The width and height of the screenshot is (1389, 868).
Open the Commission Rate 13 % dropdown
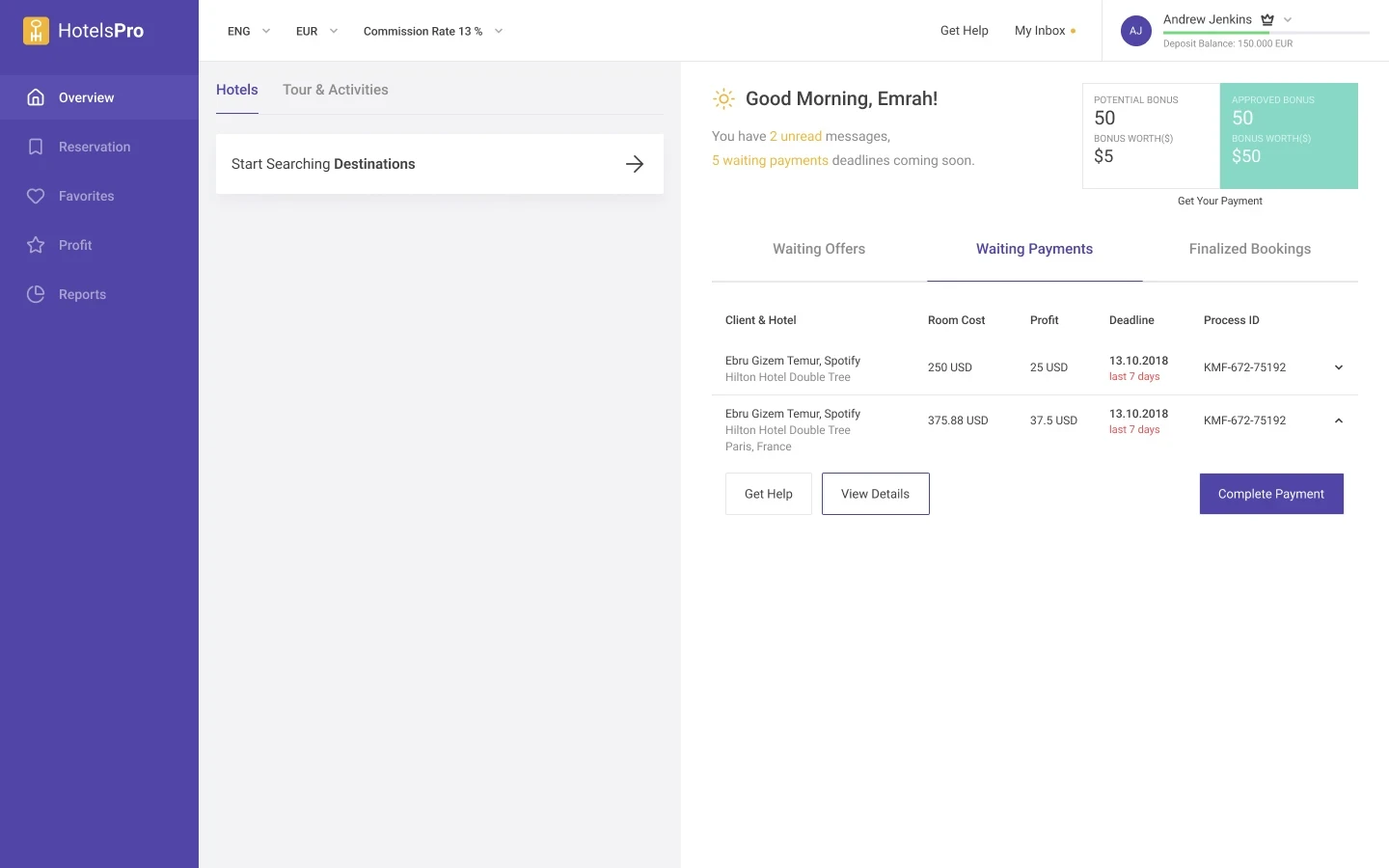point(433,31)
